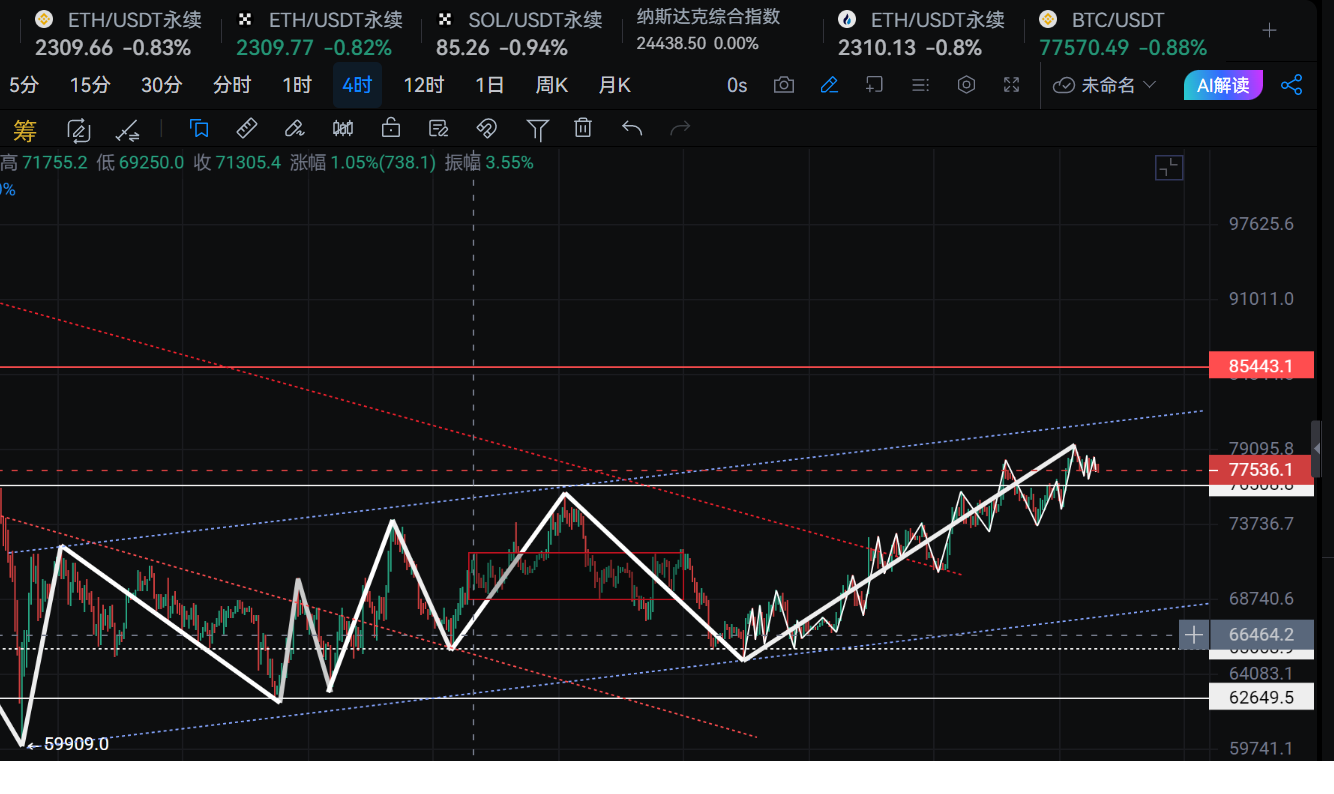Toggle the drawing pencil tool
The height and width of the screenshot is (794, 1334).
(x=829, y=85)
